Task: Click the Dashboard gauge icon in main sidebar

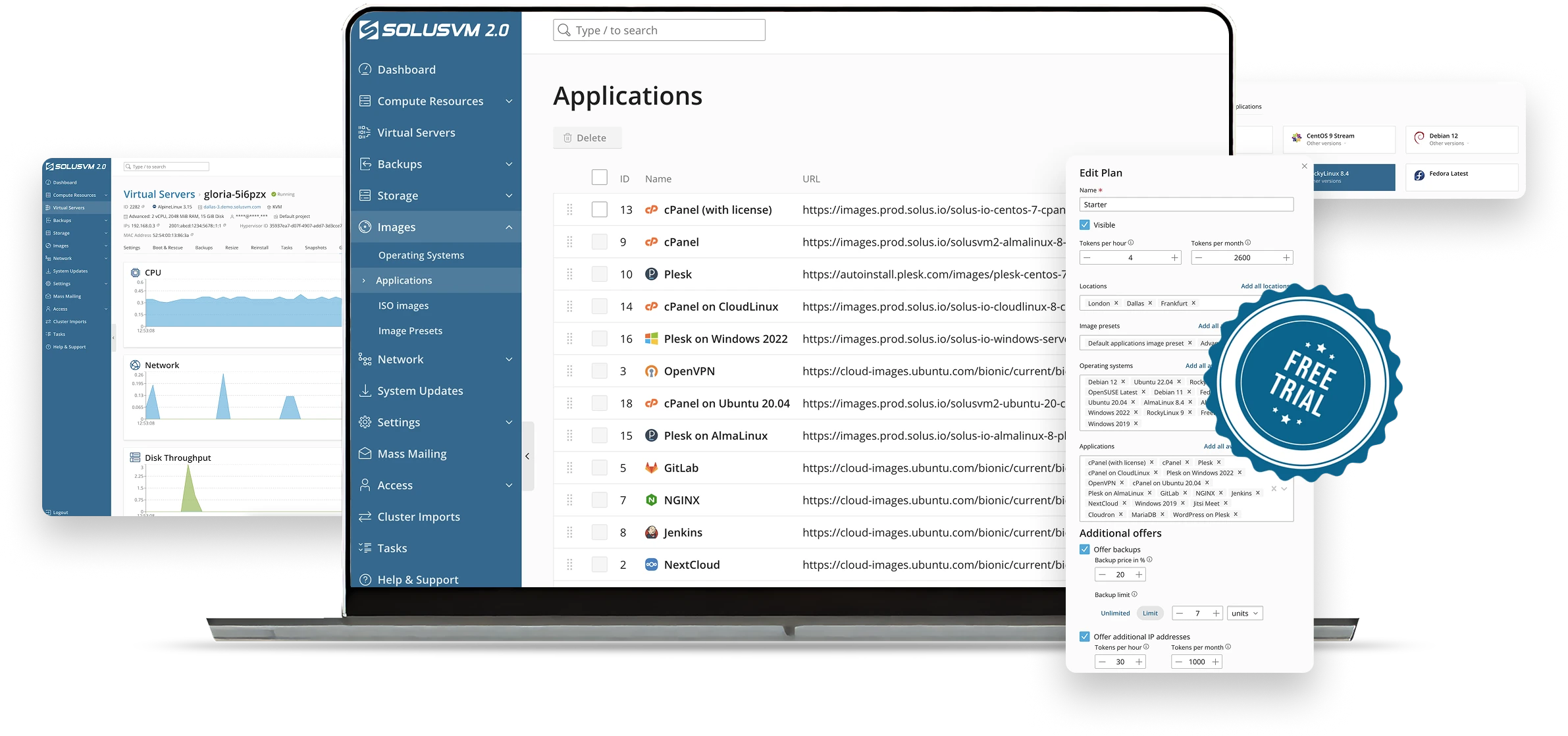Action: pos(365,69)
